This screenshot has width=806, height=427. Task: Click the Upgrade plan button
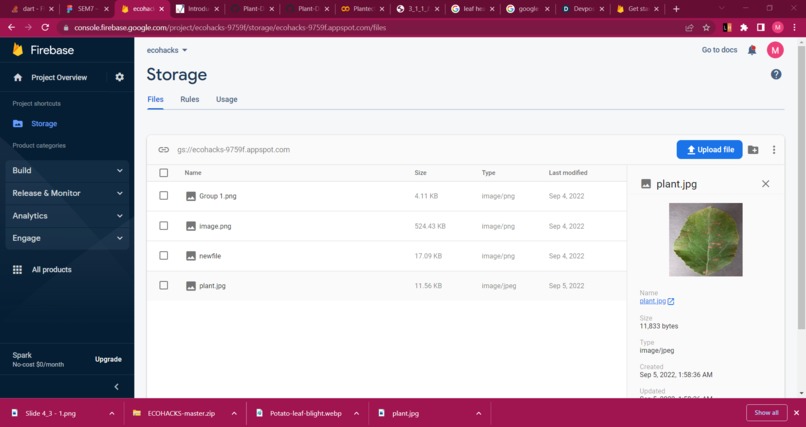[x=108, y=360]
